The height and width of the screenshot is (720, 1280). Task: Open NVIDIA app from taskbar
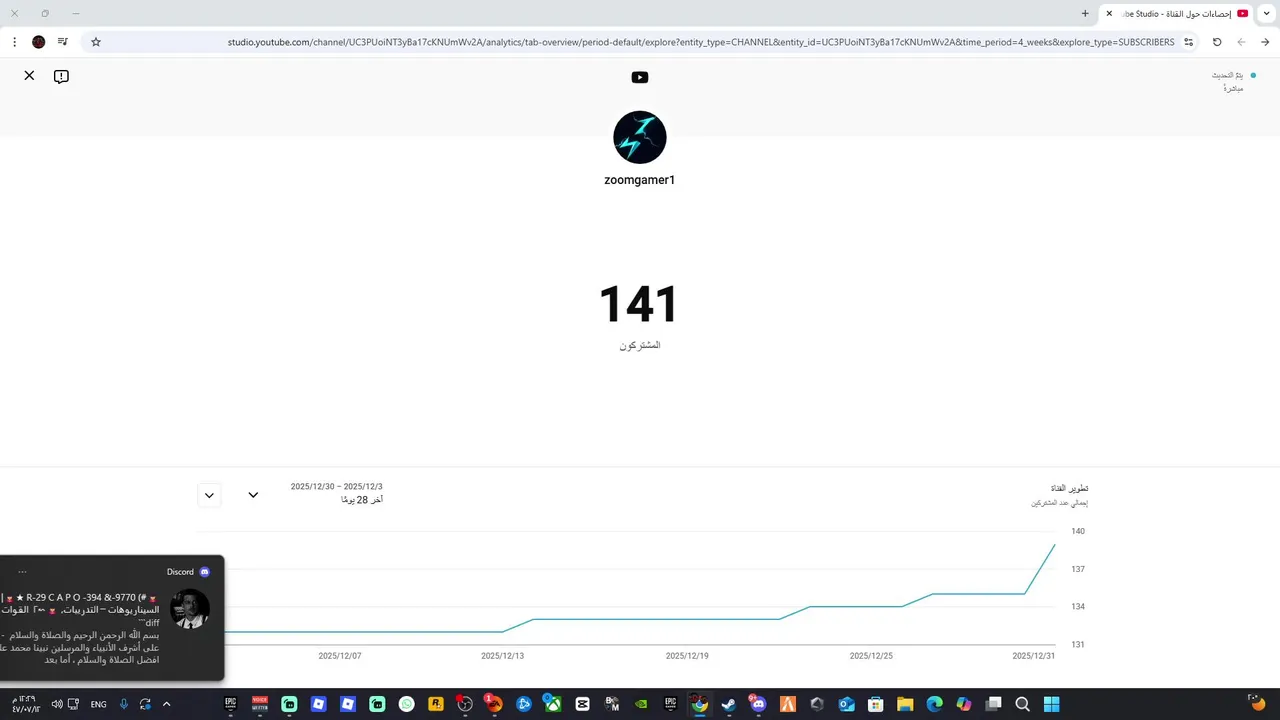(x=641, y=704)
